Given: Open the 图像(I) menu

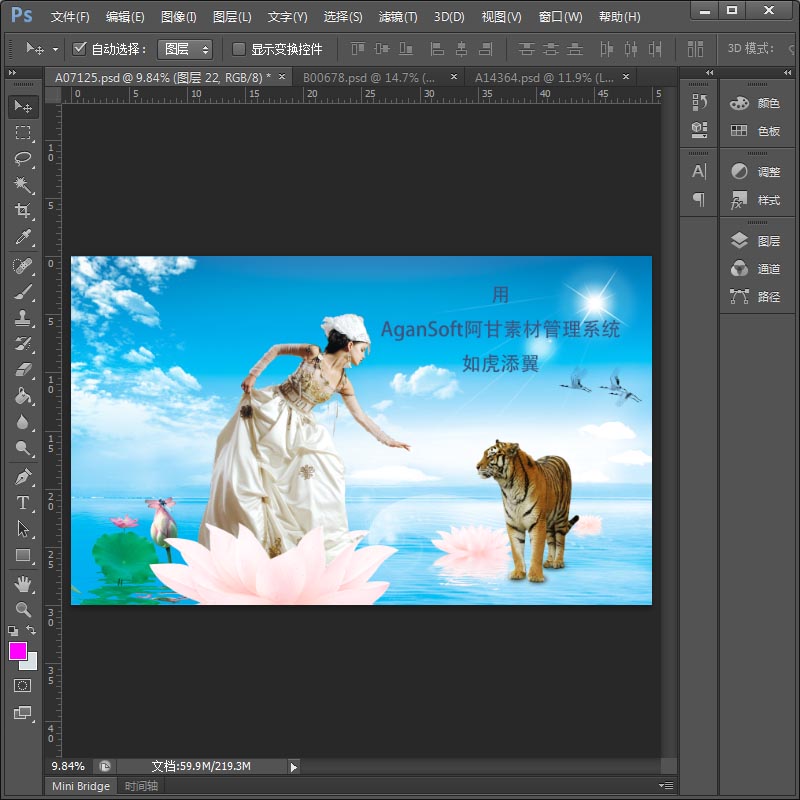Looking at the screenshot, I should (x=179, y=17).
